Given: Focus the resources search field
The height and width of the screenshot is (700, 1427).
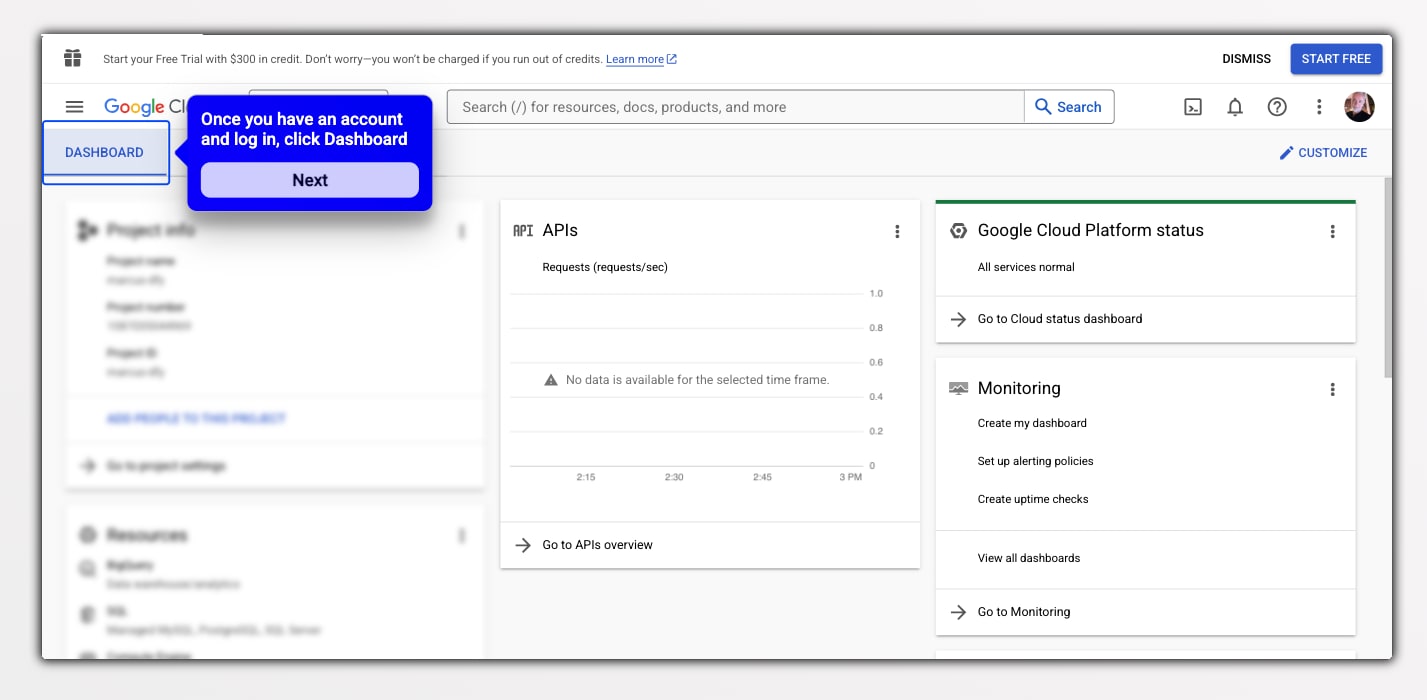Looking at the screenshot, I should [736, 107].
